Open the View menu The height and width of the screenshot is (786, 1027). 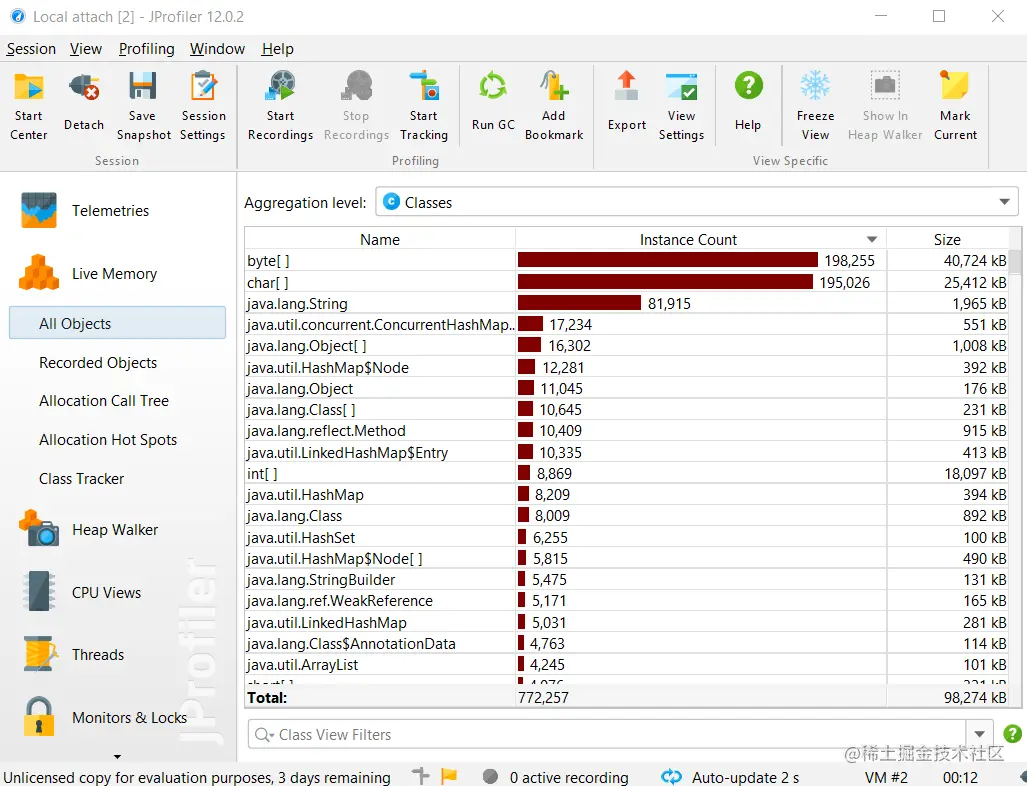(x=86, y=48)
